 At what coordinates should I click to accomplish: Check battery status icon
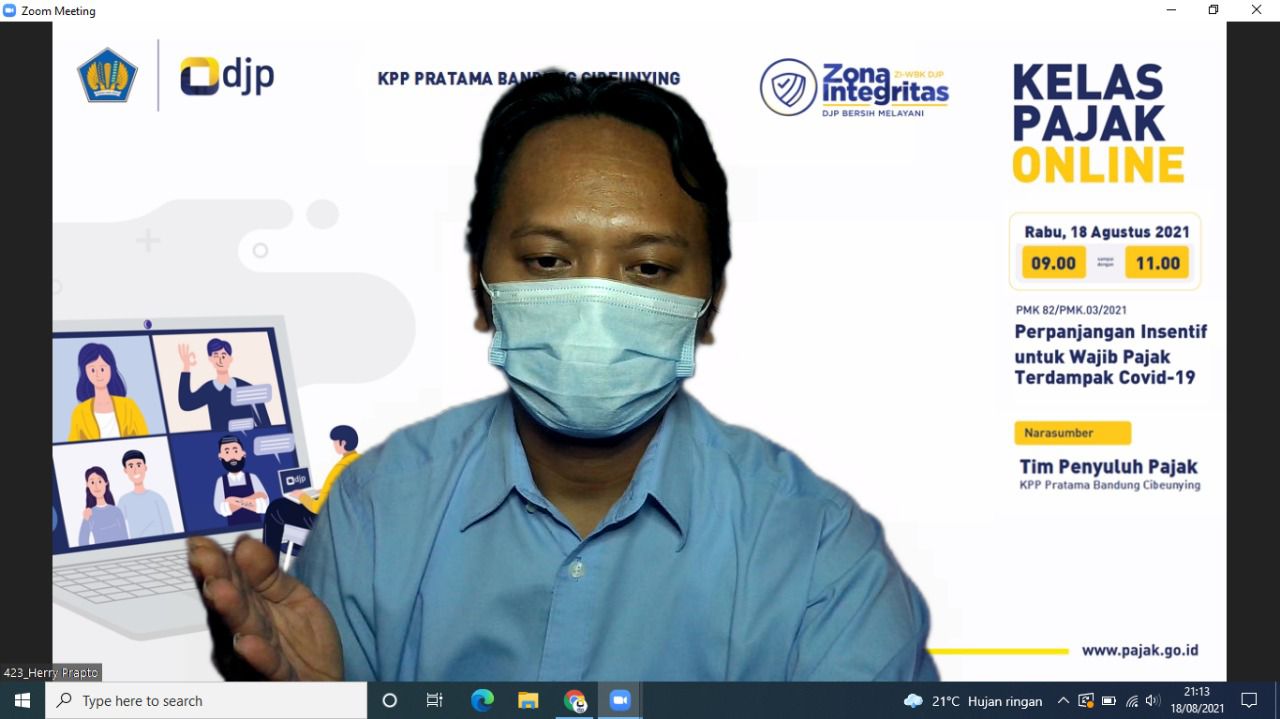click(1108, 701)
